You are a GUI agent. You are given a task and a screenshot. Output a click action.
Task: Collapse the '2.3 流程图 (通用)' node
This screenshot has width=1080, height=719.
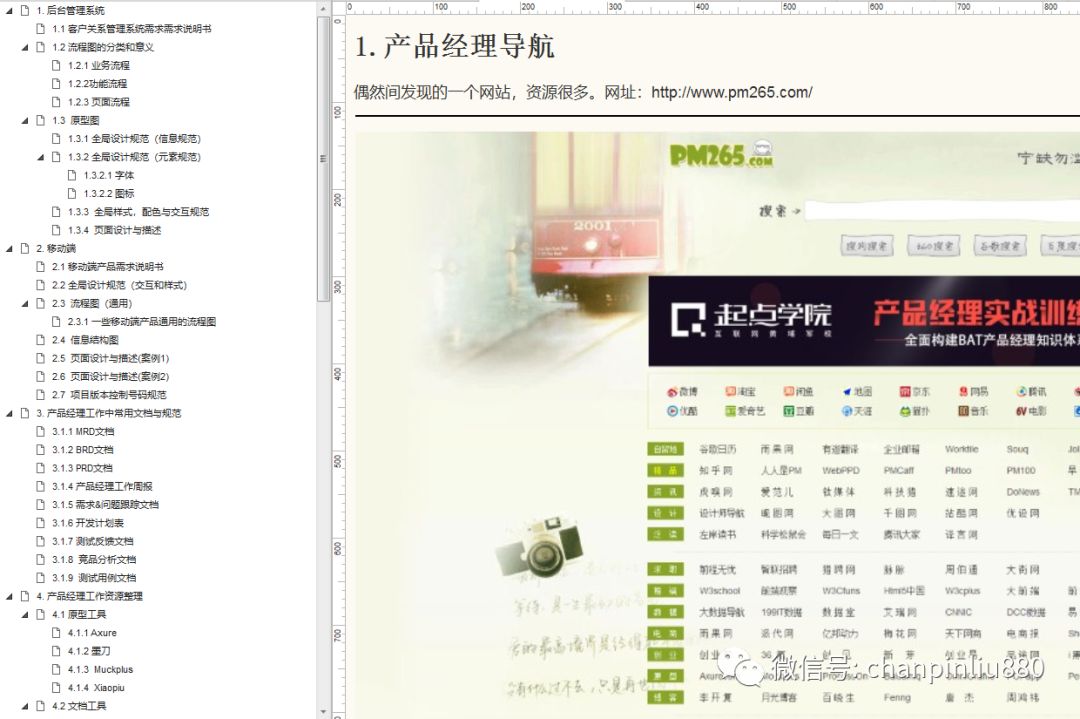point(25,303)
